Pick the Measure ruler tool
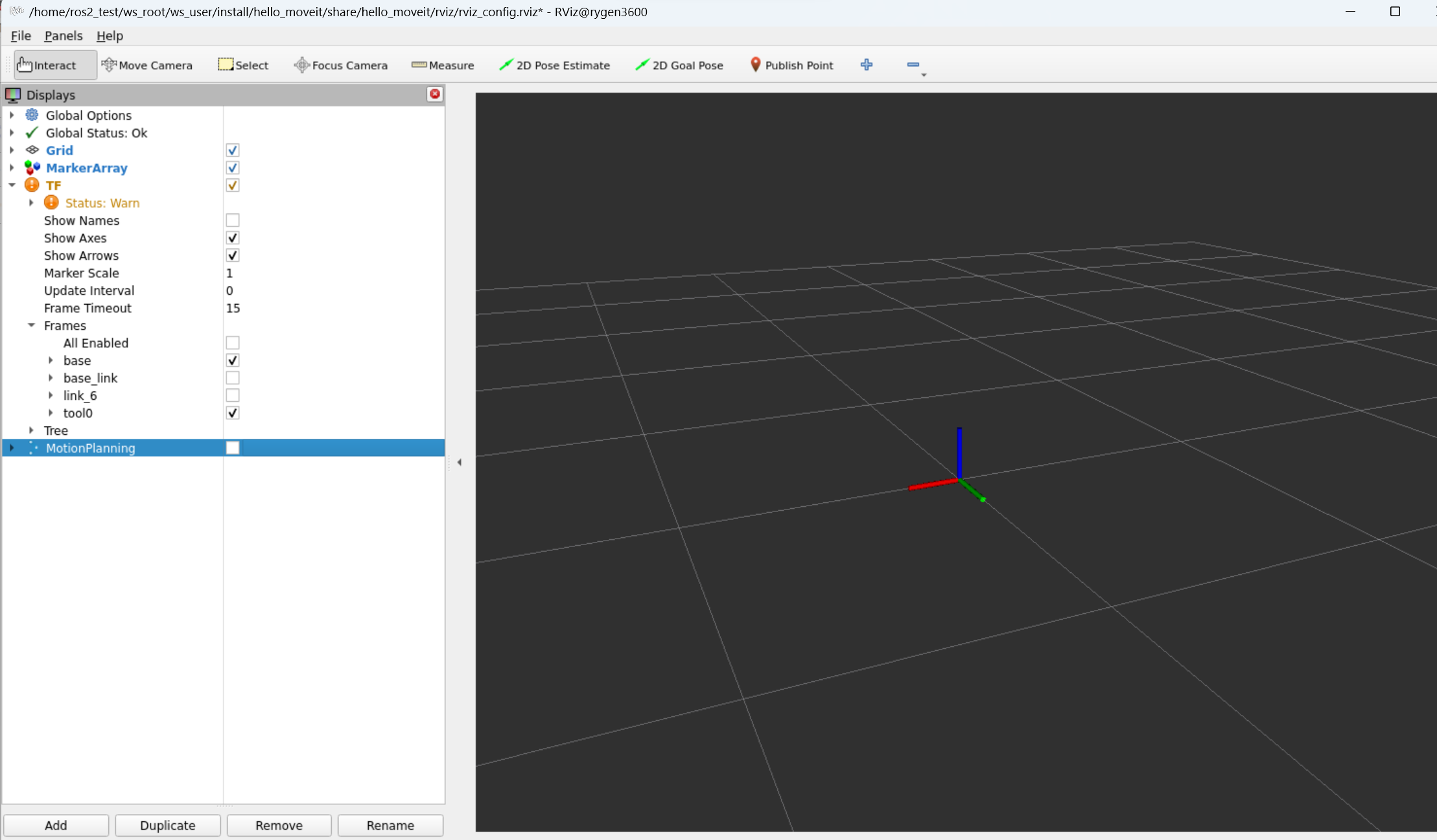This screenshot has height=840, width=1437. click(x=443, y=65)
